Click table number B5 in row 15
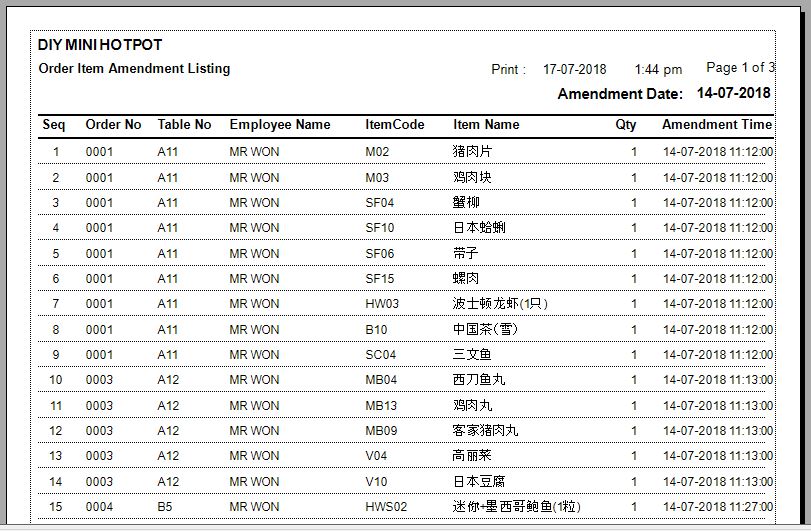This screenshot has width=811, height=531. pyautogui.click(x=165, y=507)
